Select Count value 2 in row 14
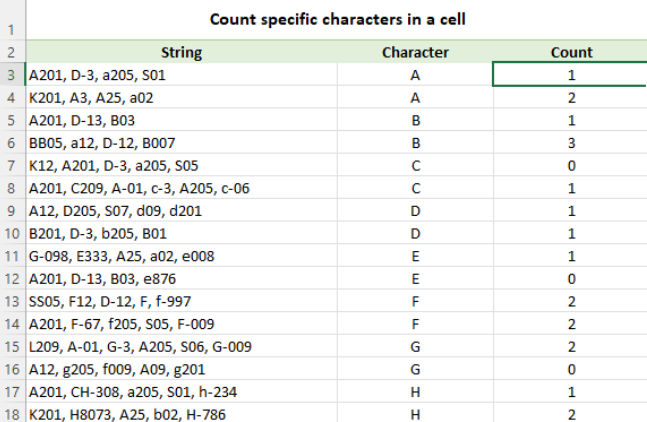This screenshot has height=422, width=647. pos(570,324)
